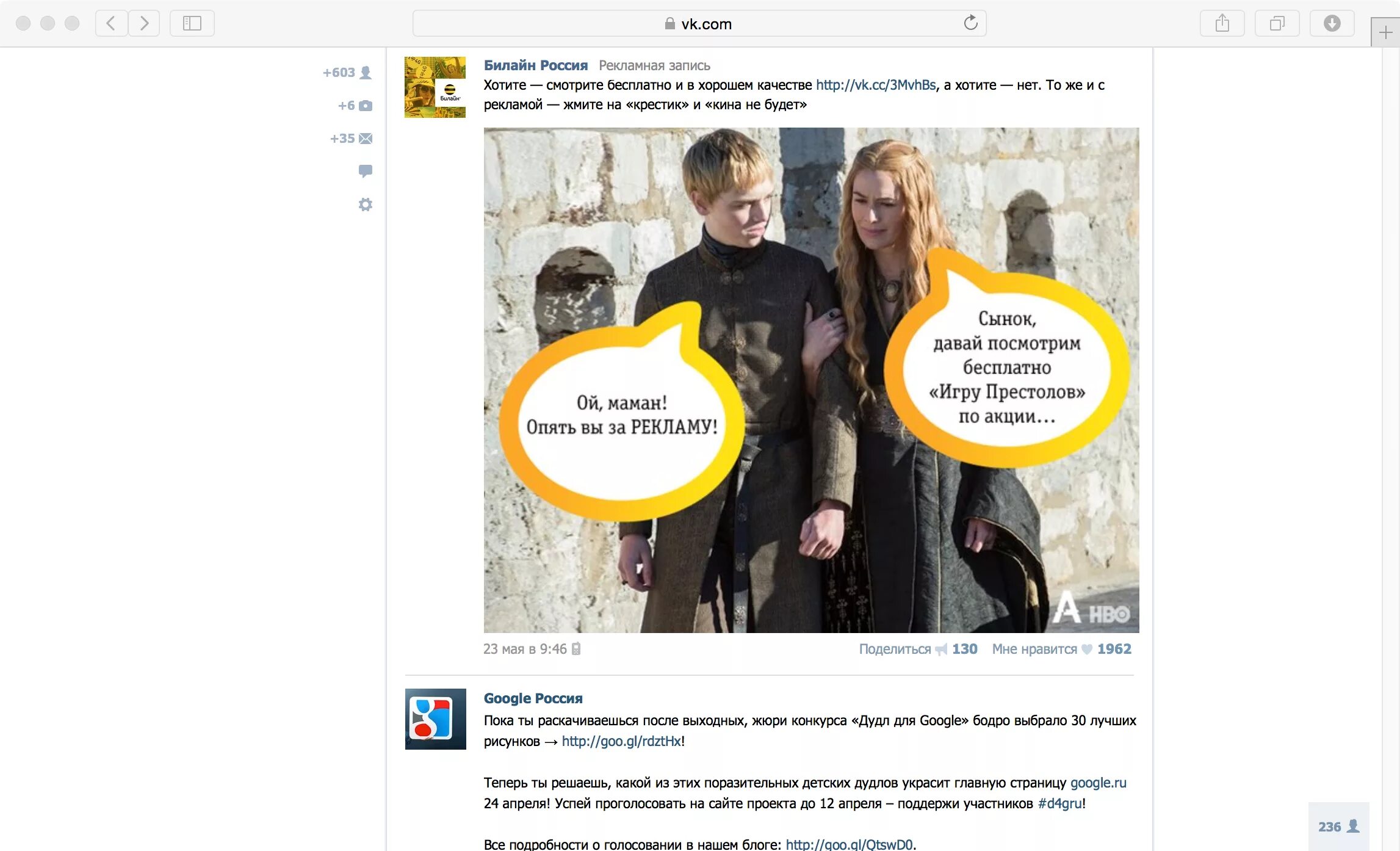Toggle Safari sidebar button

192,23
